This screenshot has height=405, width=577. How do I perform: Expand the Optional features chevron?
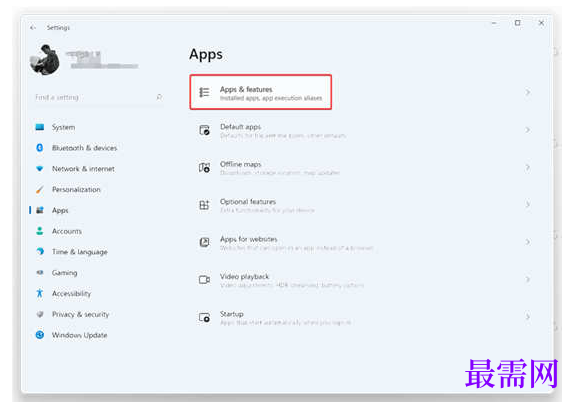[527, 205]
